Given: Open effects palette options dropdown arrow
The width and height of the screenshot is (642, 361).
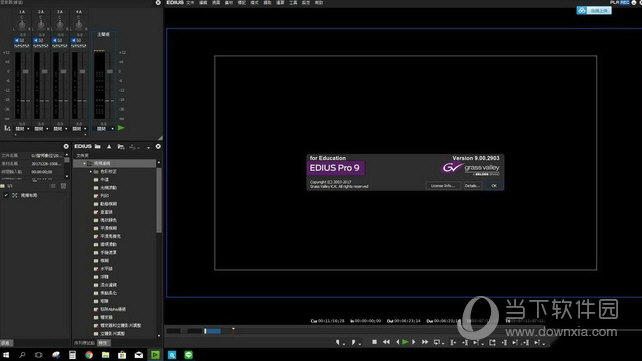Looking at the screenshot, I should pyautogui.click(x=149, y=147).
